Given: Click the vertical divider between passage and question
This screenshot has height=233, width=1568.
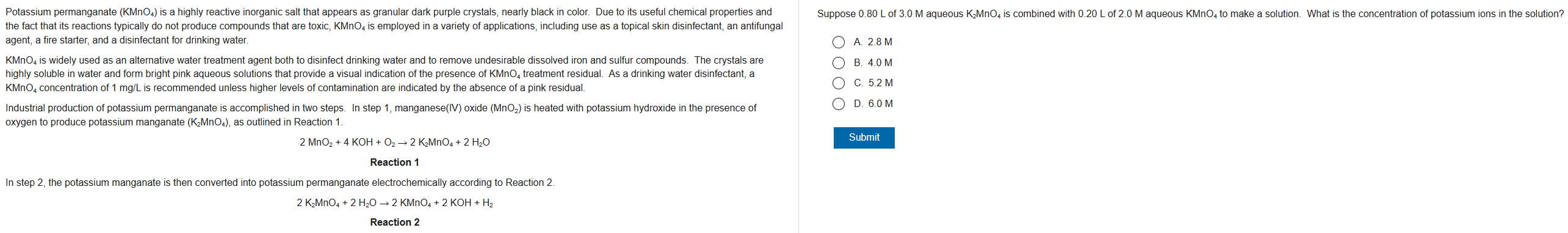Looking at the screenshot, I should tap(798, 116).
